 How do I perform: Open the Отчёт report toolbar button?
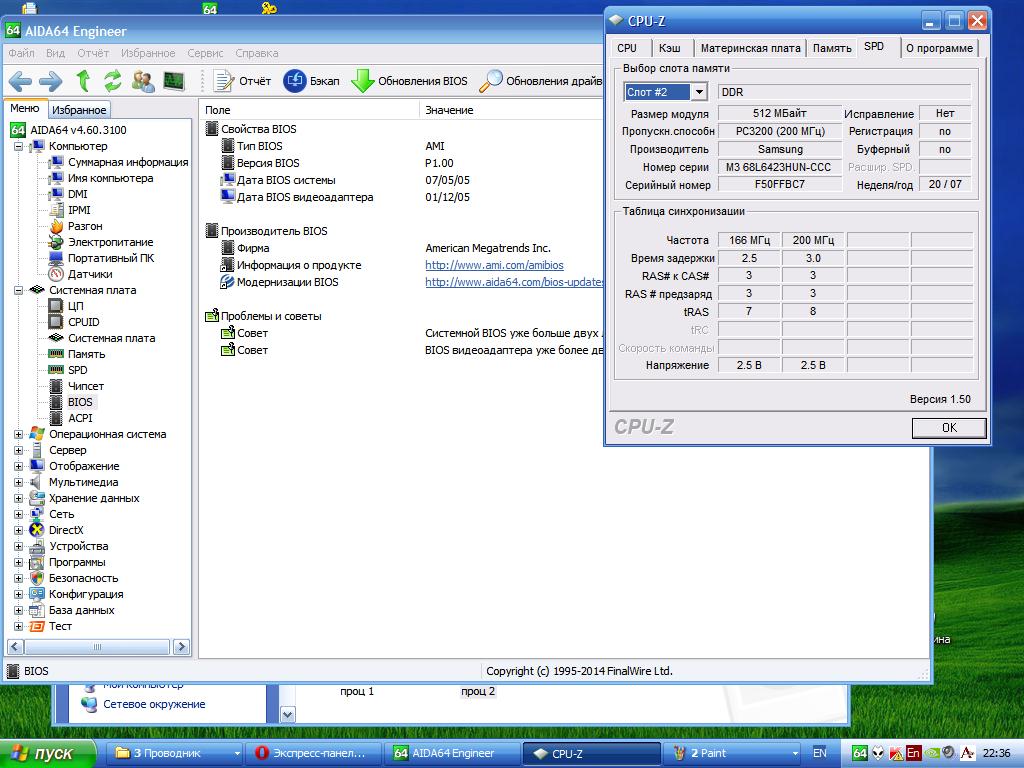pos(242,81)
